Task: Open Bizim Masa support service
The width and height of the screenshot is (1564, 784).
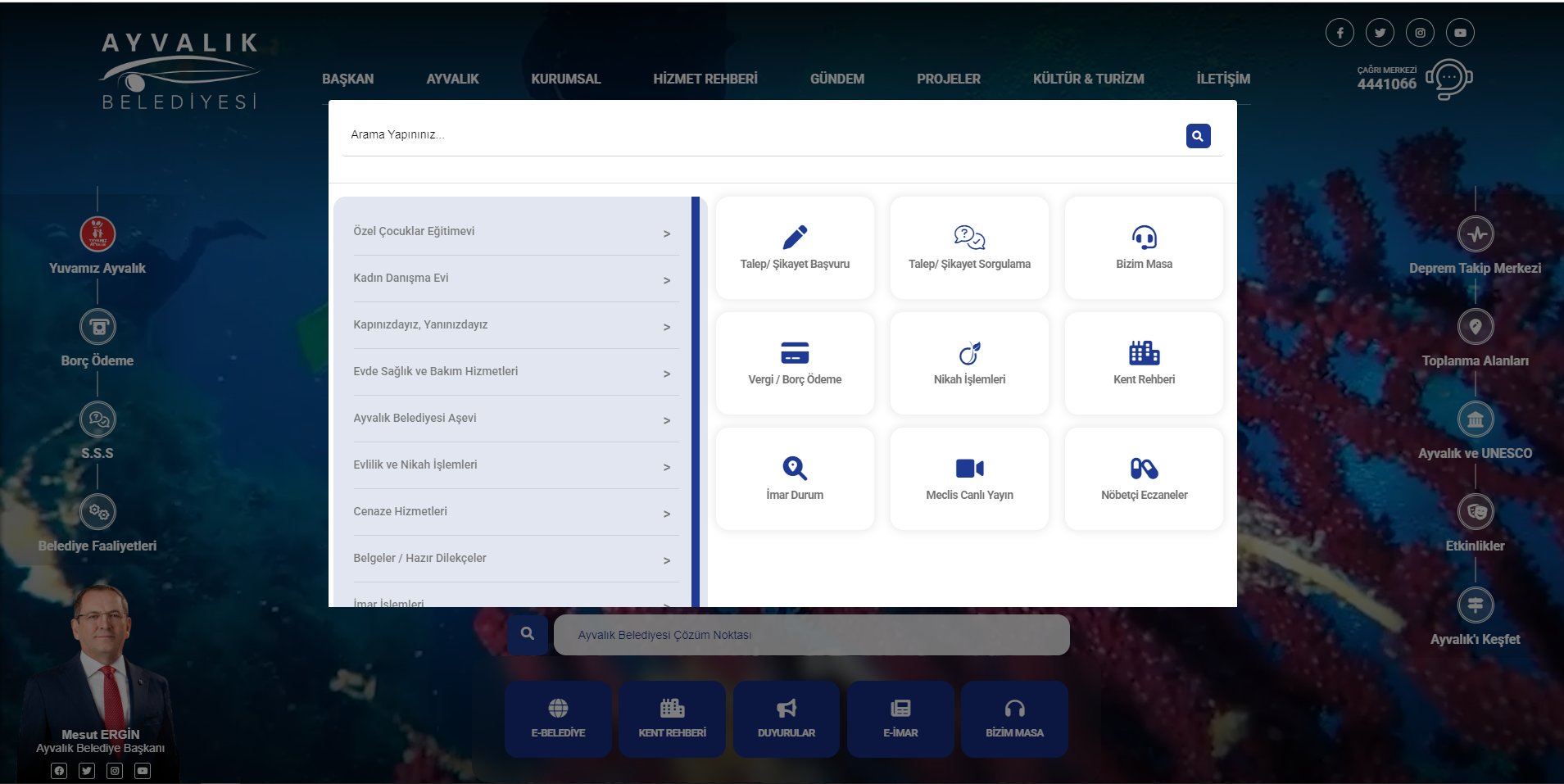Action: [1143, 247]
